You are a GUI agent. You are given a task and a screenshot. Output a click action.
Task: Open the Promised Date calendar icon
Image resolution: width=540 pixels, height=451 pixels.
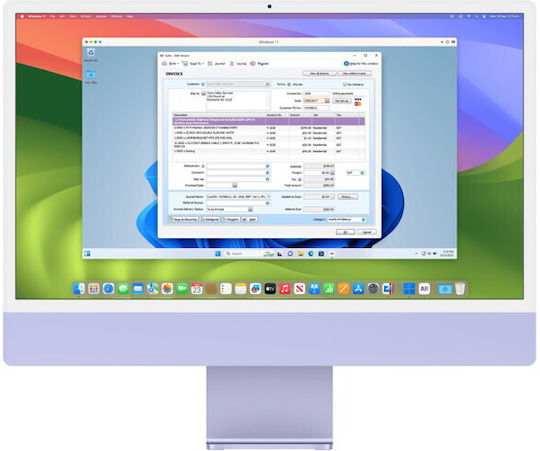point(235,186)
